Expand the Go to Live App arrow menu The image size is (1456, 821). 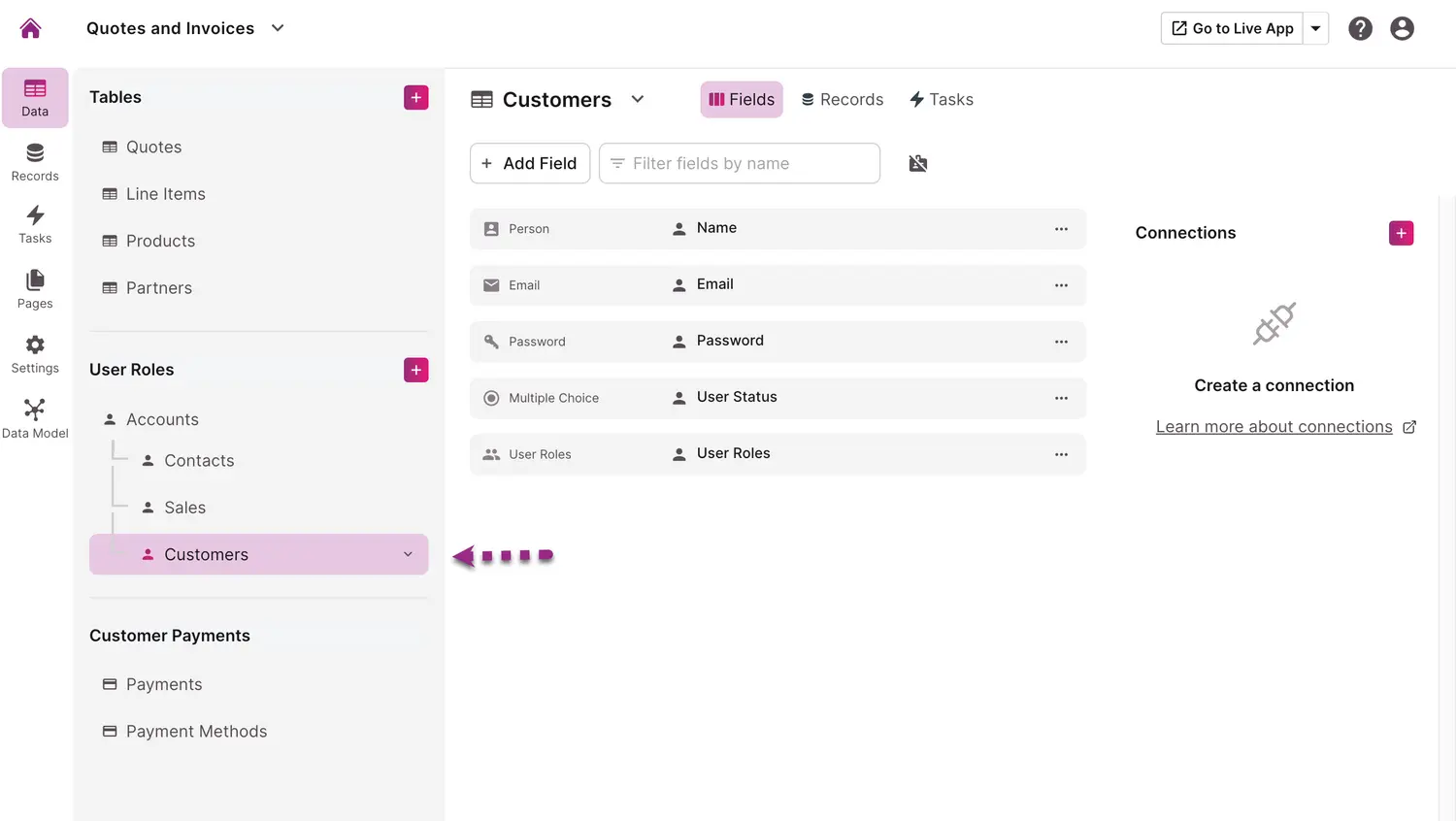tap(1315, 28)
